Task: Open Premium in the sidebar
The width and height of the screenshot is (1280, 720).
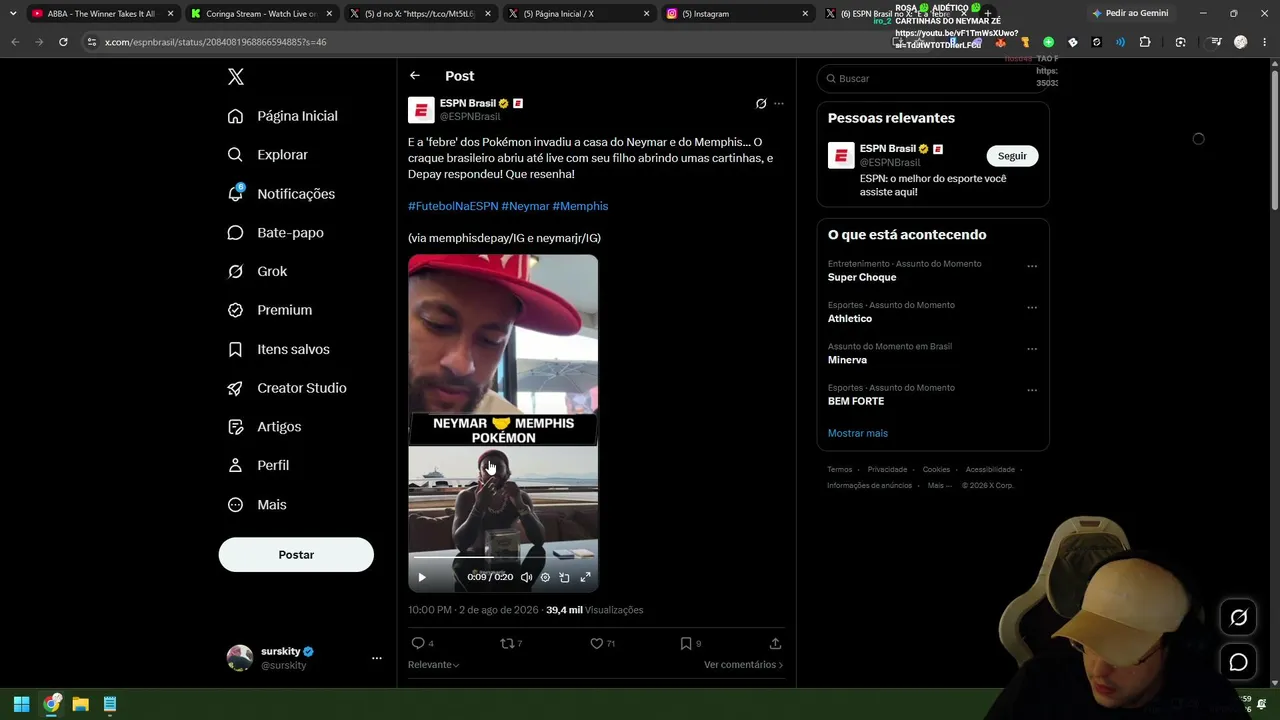Action: (x=270, y=310)
